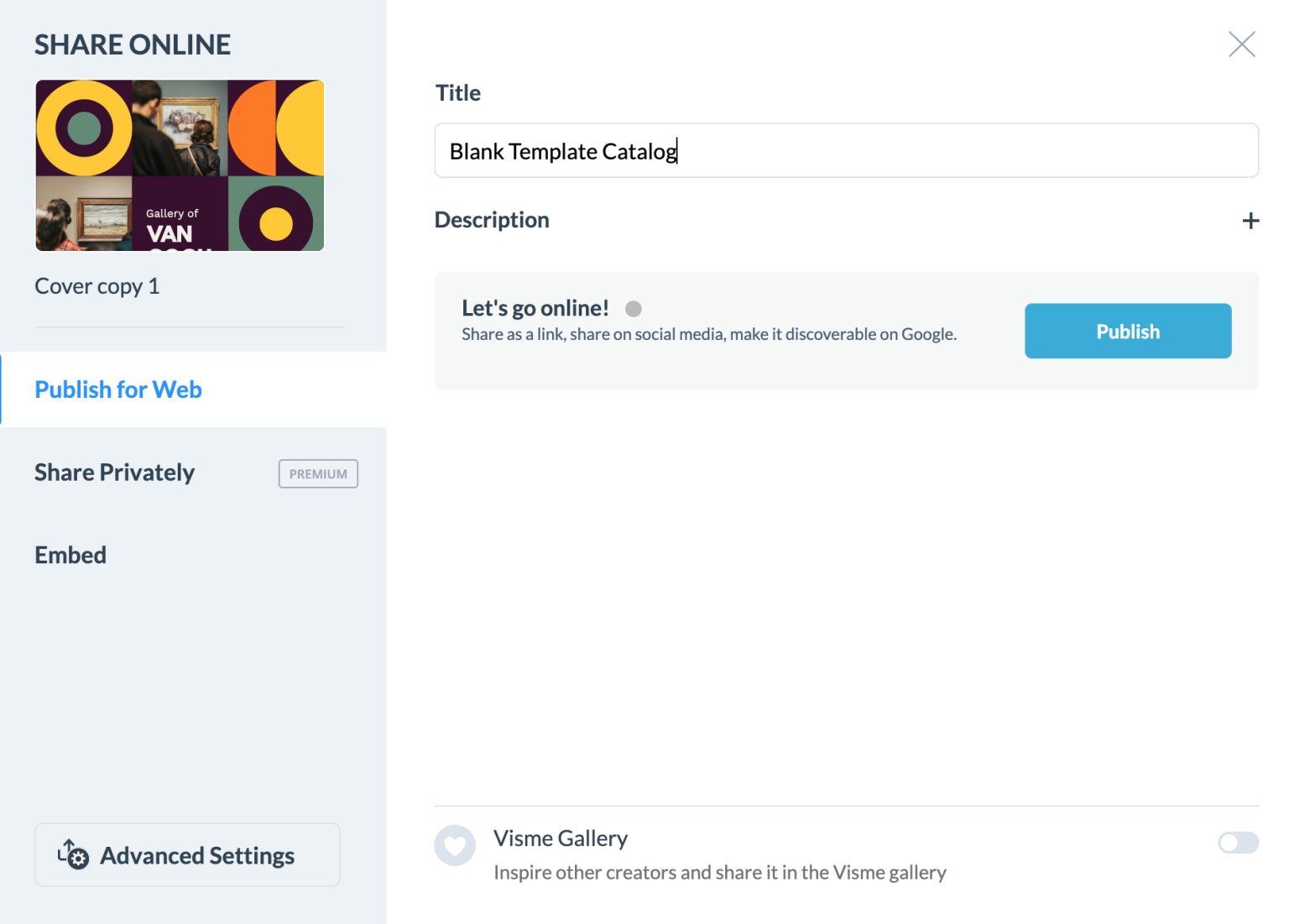The width and height of the screenshot is (1289, 924).
Task: Click the Let's go online heading
Action: (x=535, y=308)
